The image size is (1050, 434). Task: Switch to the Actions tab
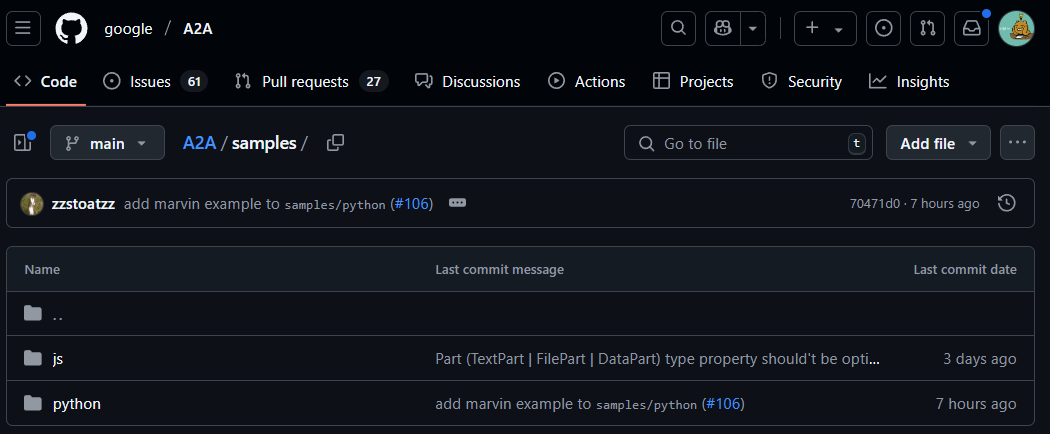tap(587, 82)
